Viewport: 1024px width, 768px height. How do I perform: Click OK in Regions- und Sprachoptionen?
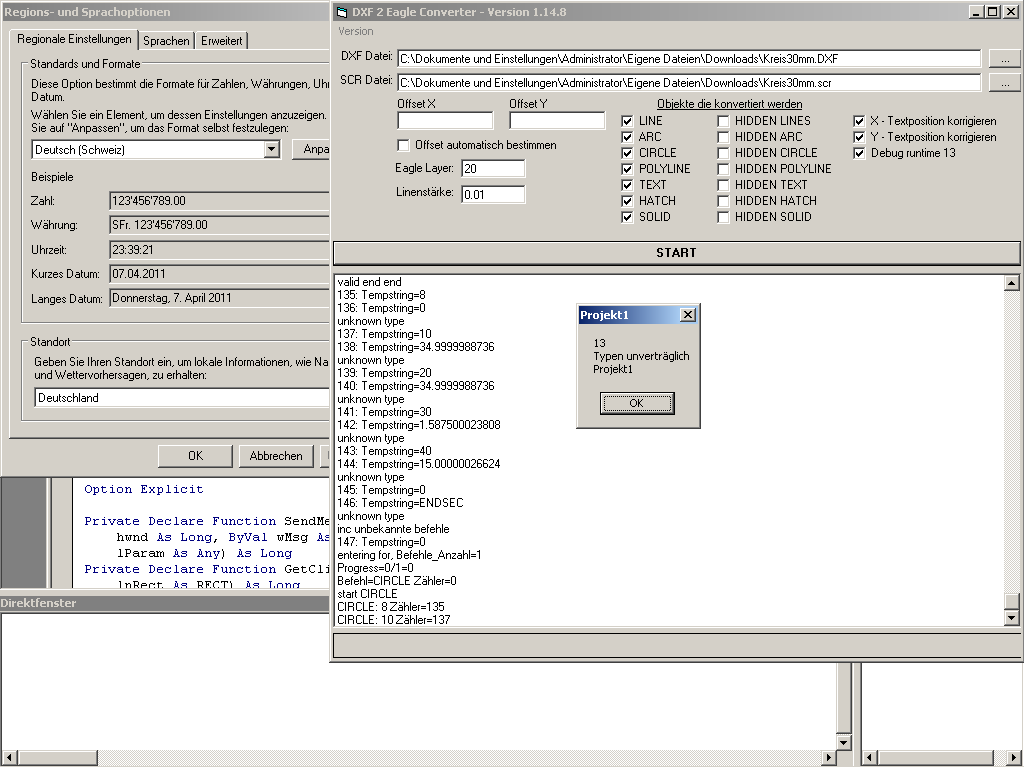pyautogui.click(x=195, y=456)
